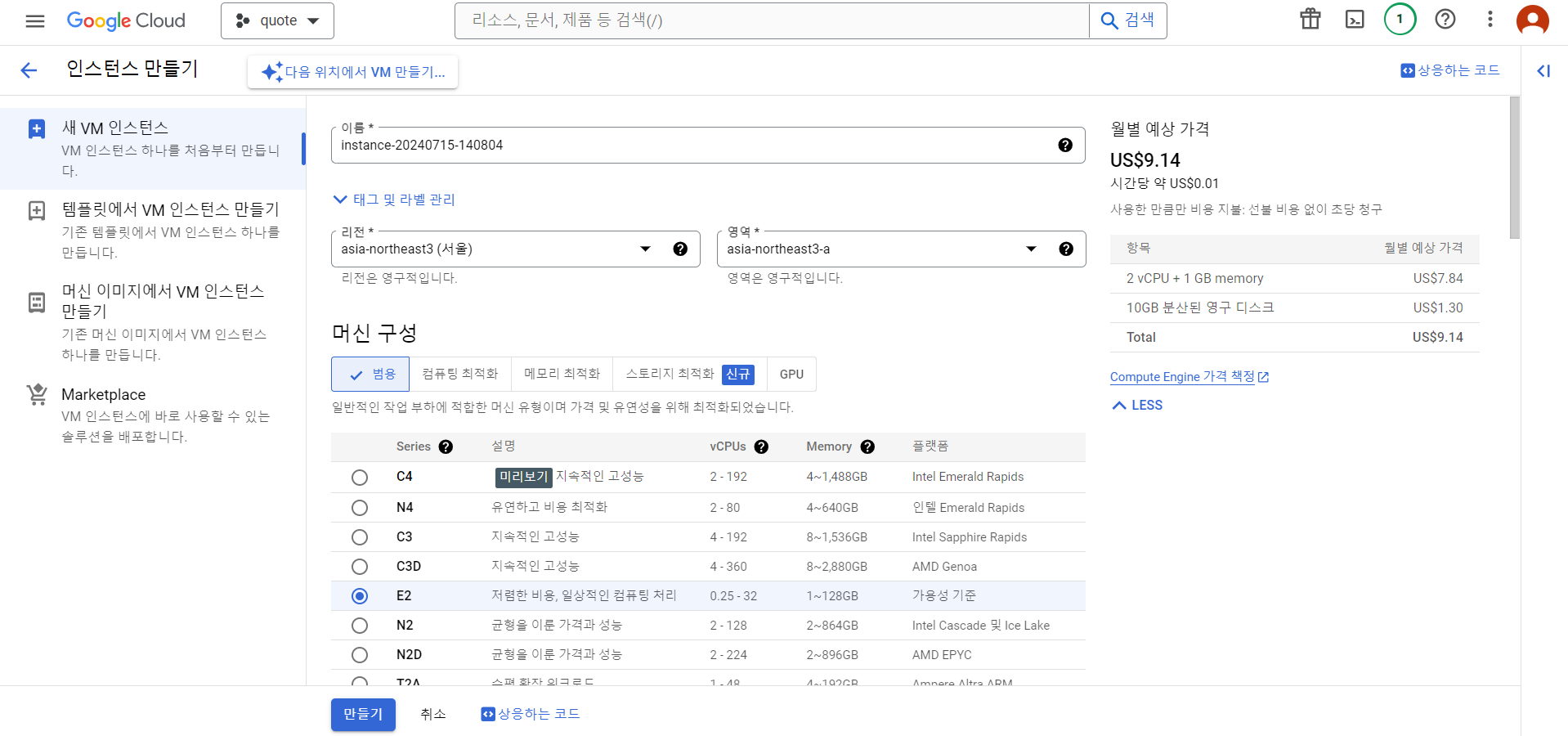Open the quote project selector dropdown
The image size is (1568, 736).
coord(277,20)
